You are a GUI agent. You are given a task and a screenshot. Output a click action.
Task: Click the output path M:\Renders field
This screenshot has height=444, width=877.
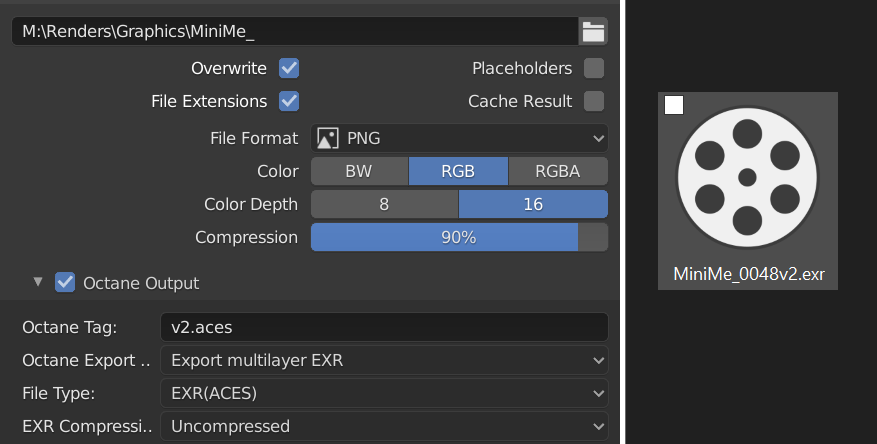click(294, 31)
